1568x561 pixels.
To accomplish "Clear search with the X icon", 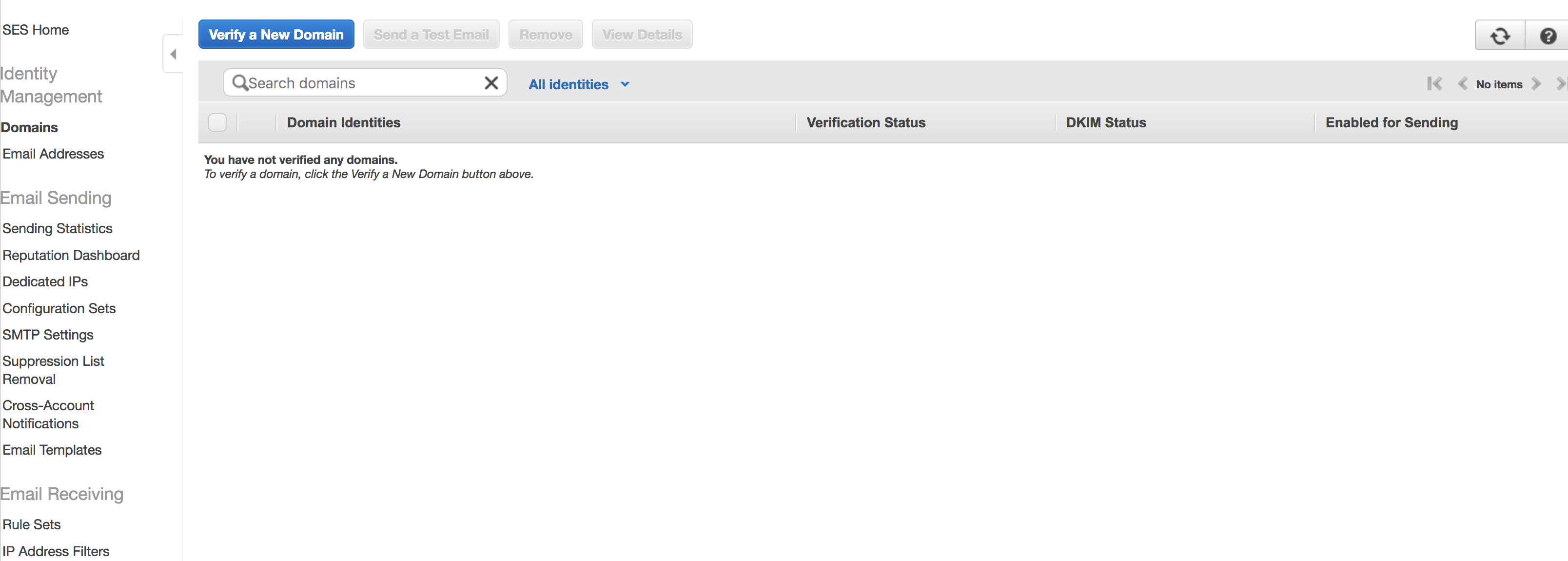I will (490, 83).
